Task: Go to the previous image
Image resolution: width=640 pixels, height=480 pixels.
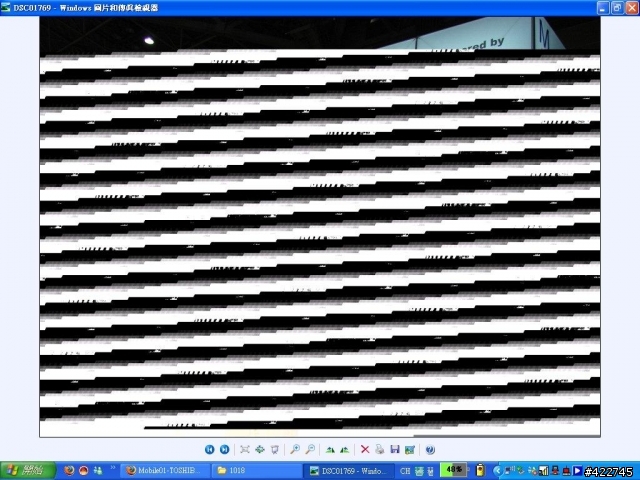Action: [x=209, y=449]
